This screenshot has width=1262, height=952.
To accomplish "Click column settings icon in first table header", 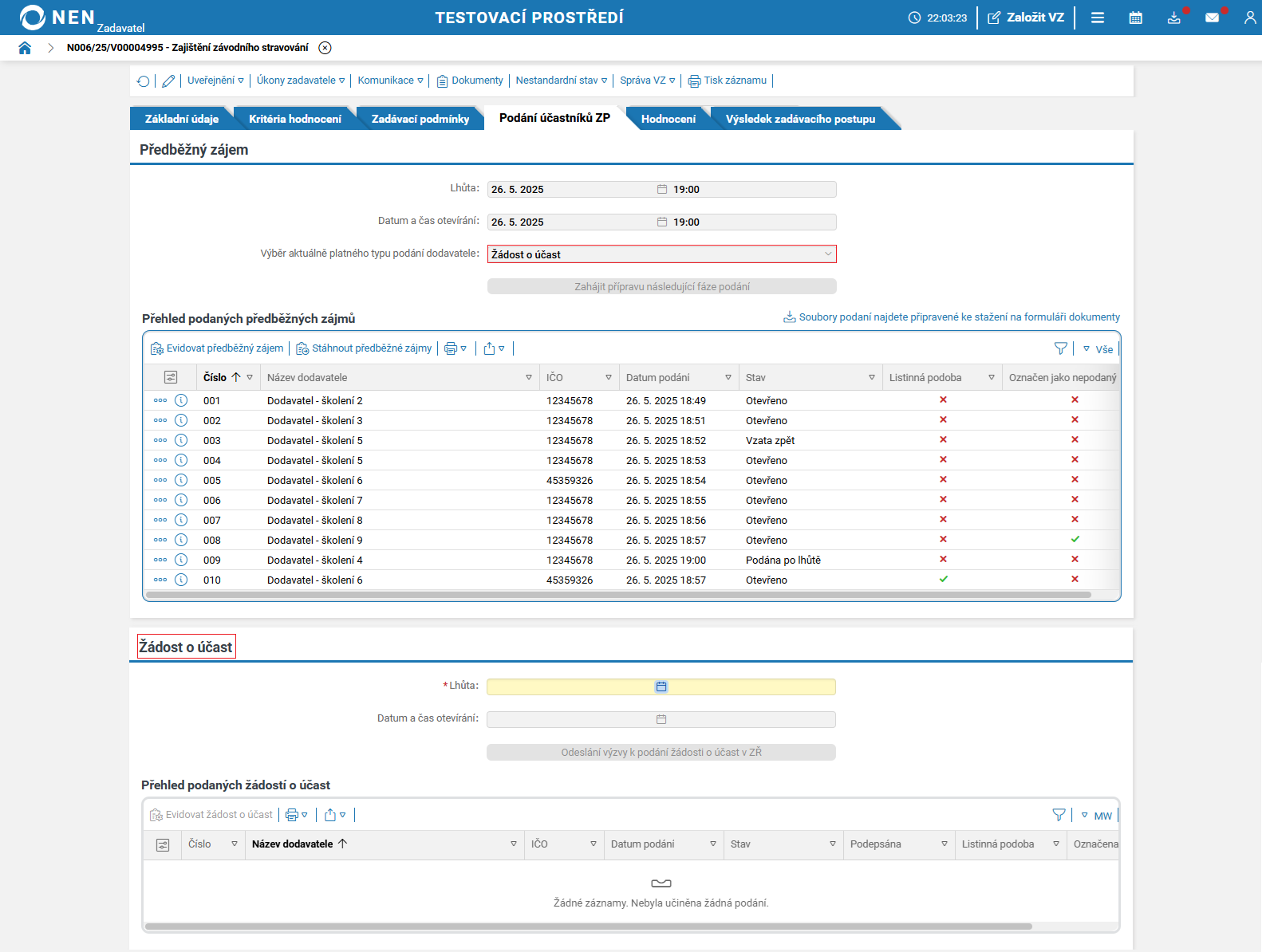I will pos(171,377).
